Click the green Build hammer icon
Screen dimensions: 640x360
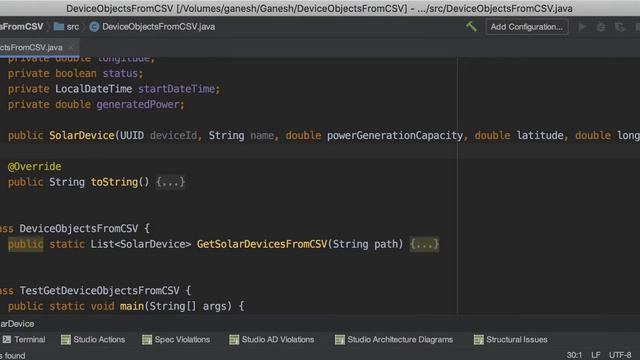[x=471, y=27]
